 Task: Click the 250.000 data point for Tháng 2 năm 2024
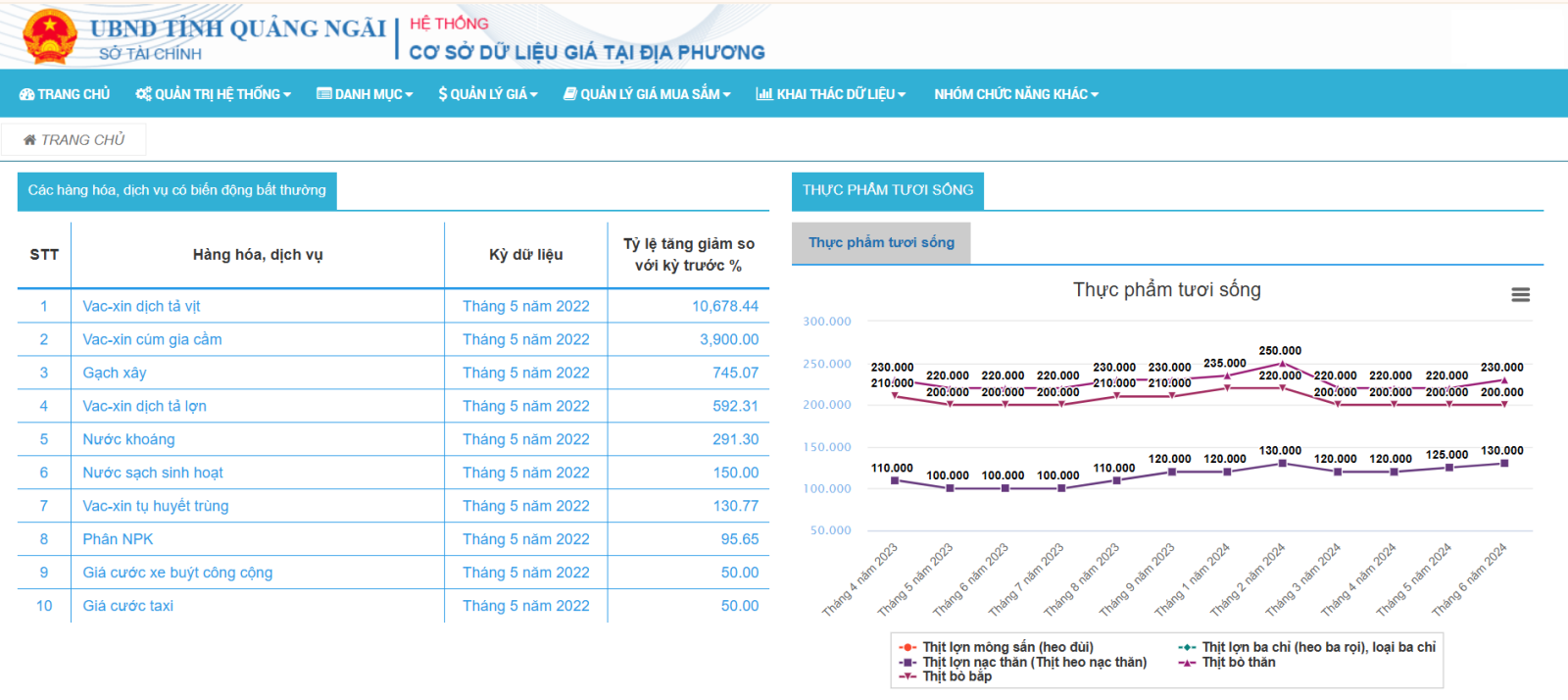1282,364
